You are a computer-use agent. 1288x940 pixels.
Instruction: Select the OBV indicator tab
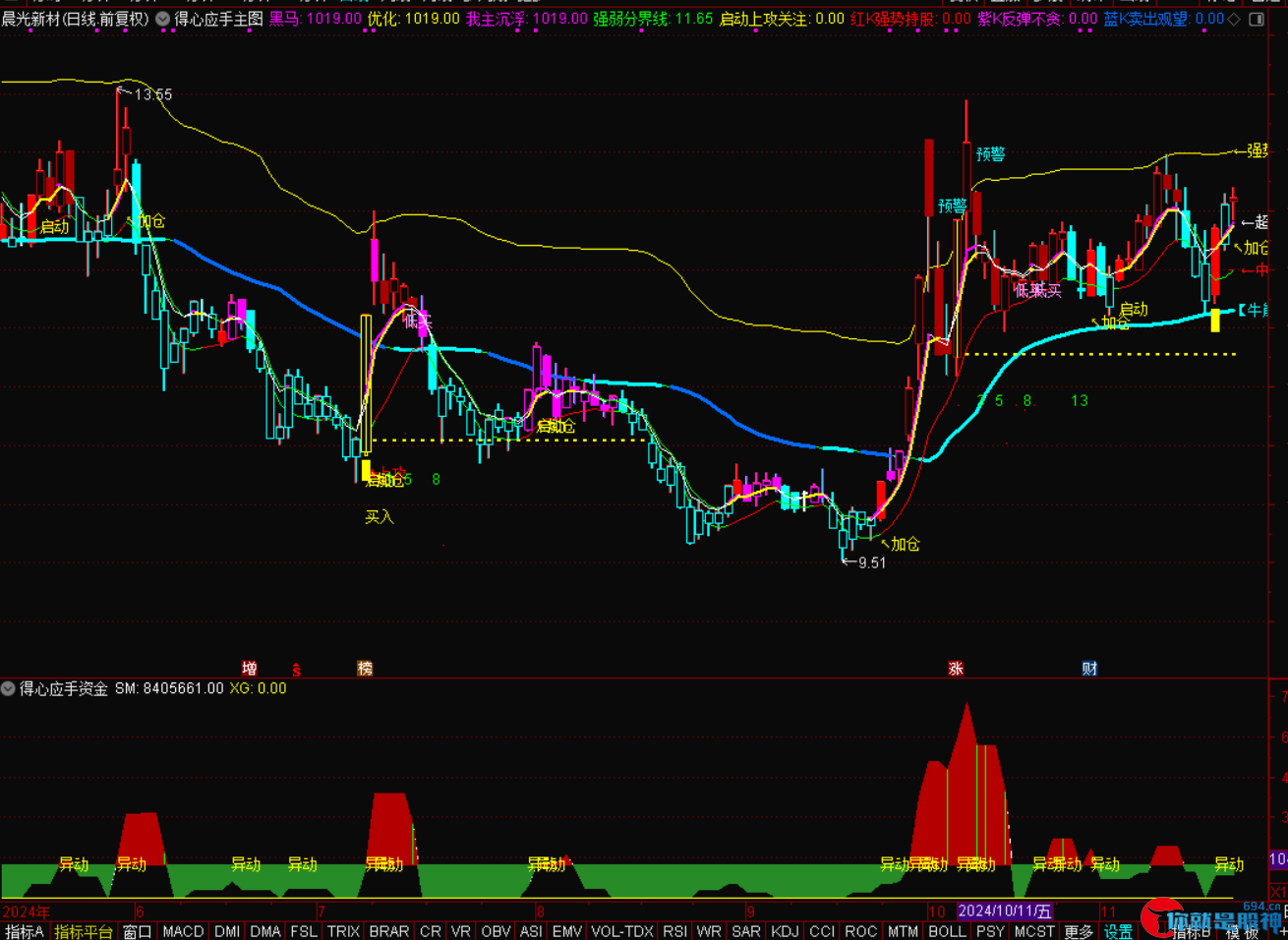[x=496, y=931]
